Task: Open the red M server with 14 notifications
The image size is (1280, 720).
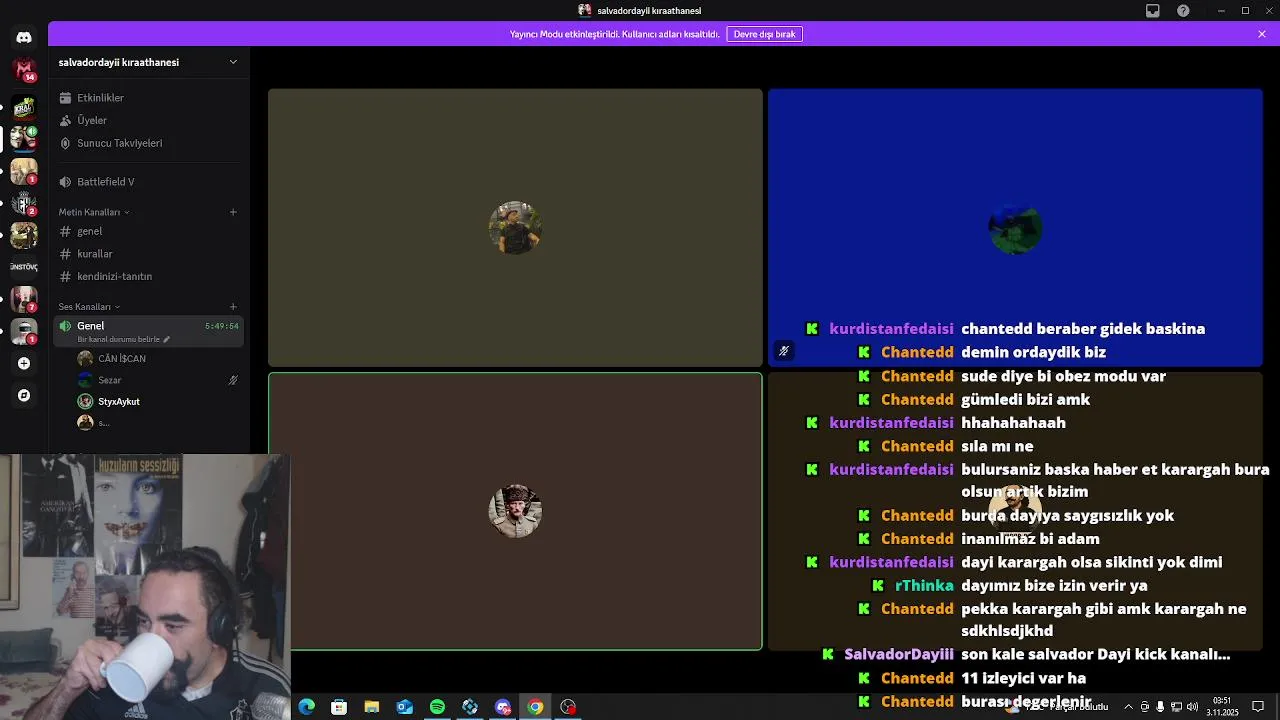Action: [x=24, y=70]
